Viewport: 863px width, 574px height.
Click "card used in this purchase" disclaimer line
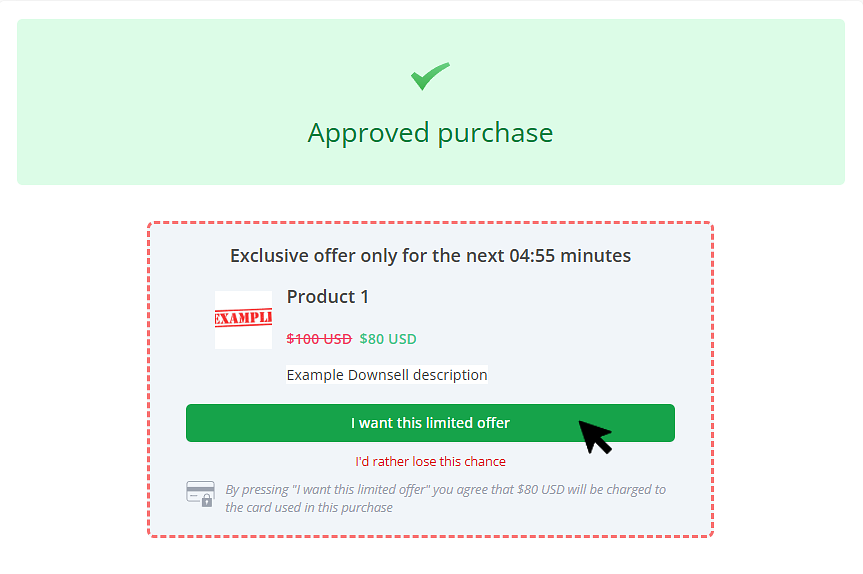309,507
